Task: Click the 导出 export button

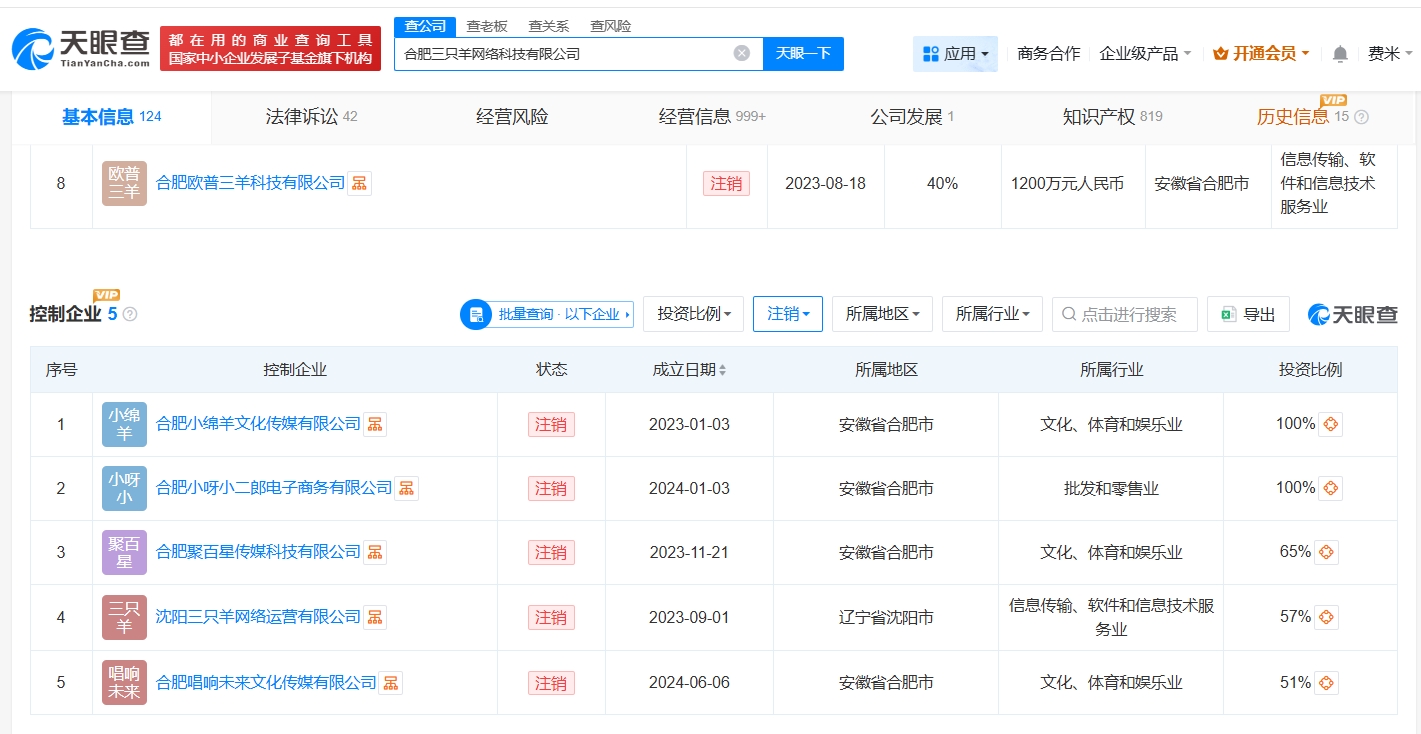Action: click(1248, 314)
